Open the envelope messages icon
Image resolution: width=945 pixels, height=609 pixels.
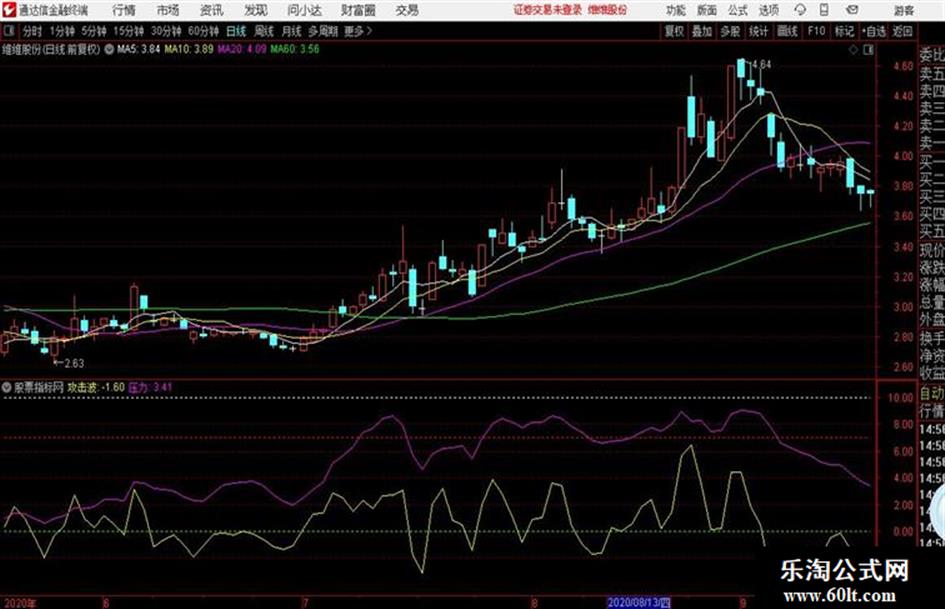tap(852, 10)
